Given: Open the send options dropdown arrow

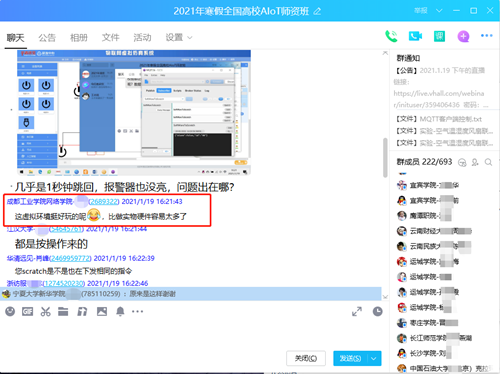Looking at the screenshot, I should tap(374, 359).
